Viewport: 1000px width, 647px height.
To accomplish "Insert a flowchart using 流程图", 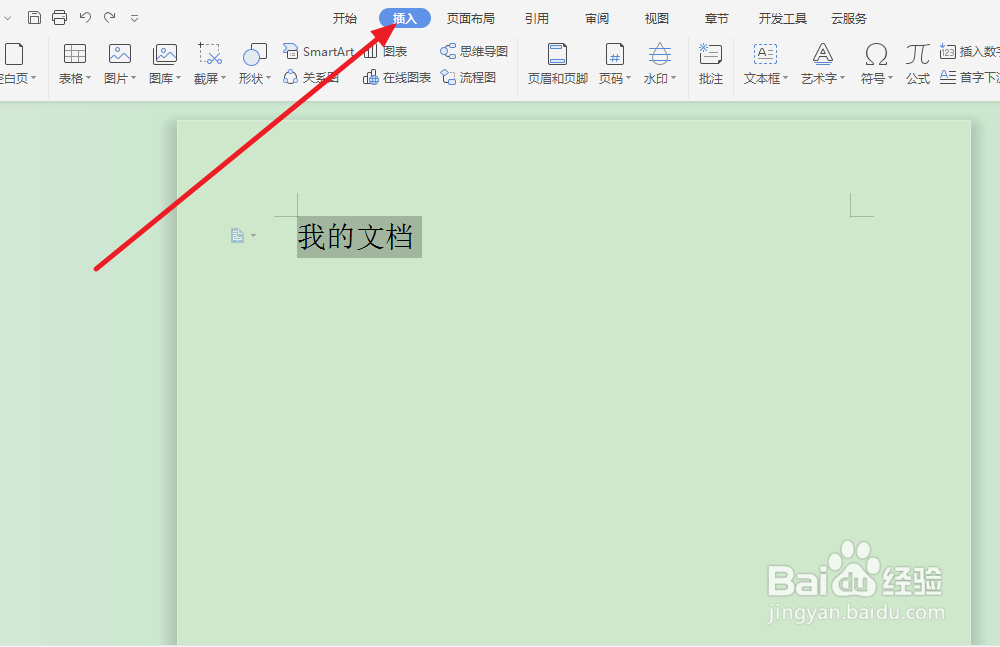I will (469, 77).
